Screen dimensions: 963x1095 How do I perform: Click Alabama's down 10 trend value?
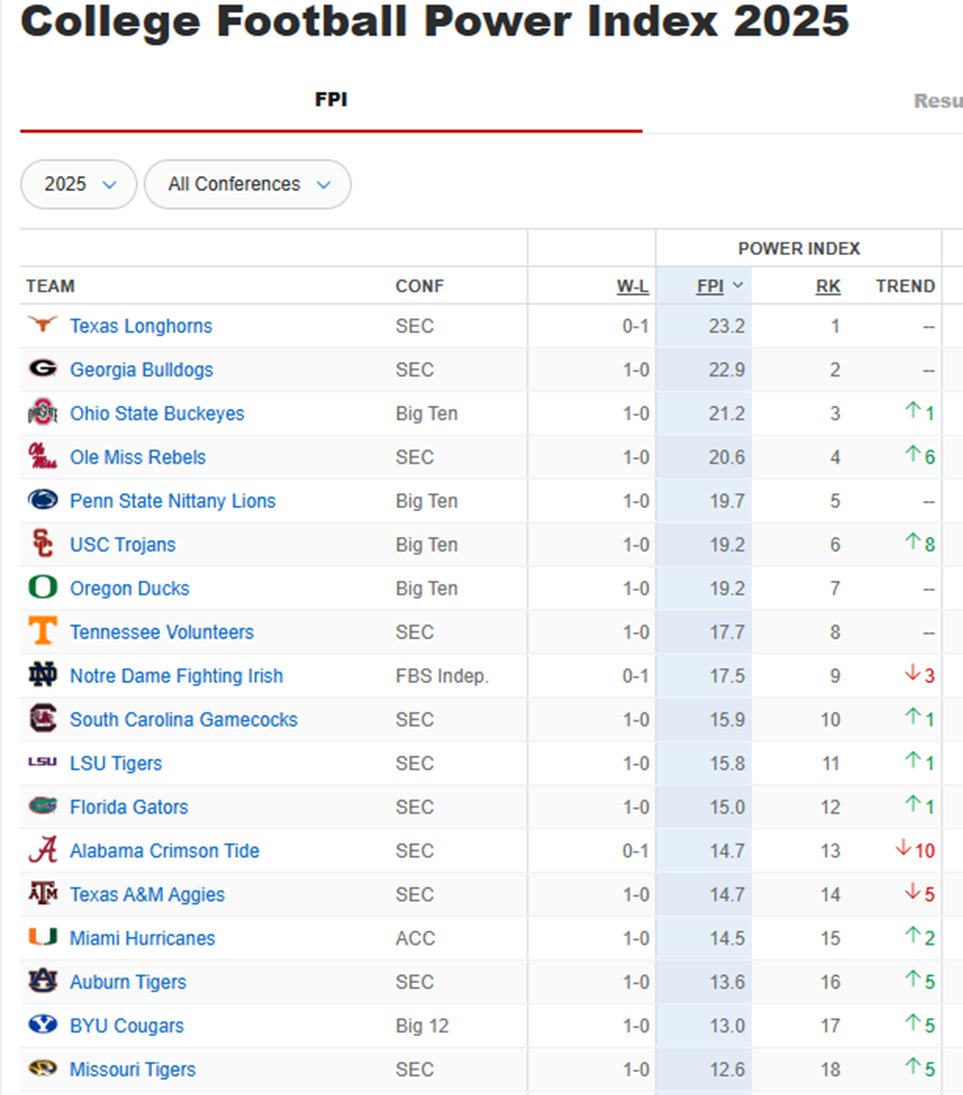[x=915, y=850]
